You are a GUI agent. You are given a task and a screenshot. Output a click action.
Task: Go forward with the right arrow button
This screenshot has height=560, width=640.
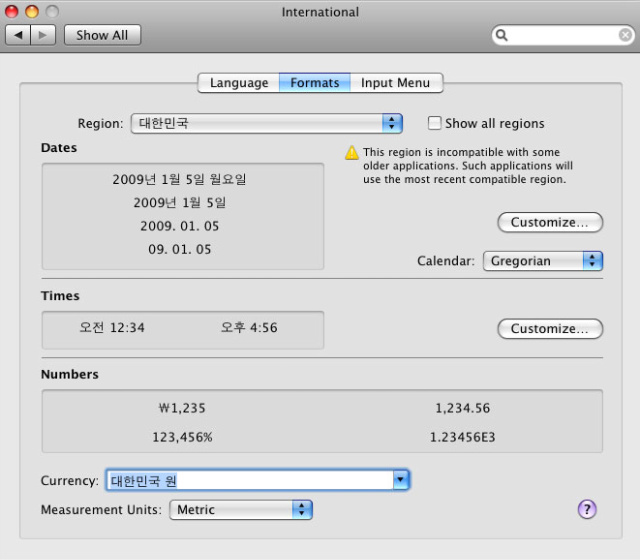[43, 35]
